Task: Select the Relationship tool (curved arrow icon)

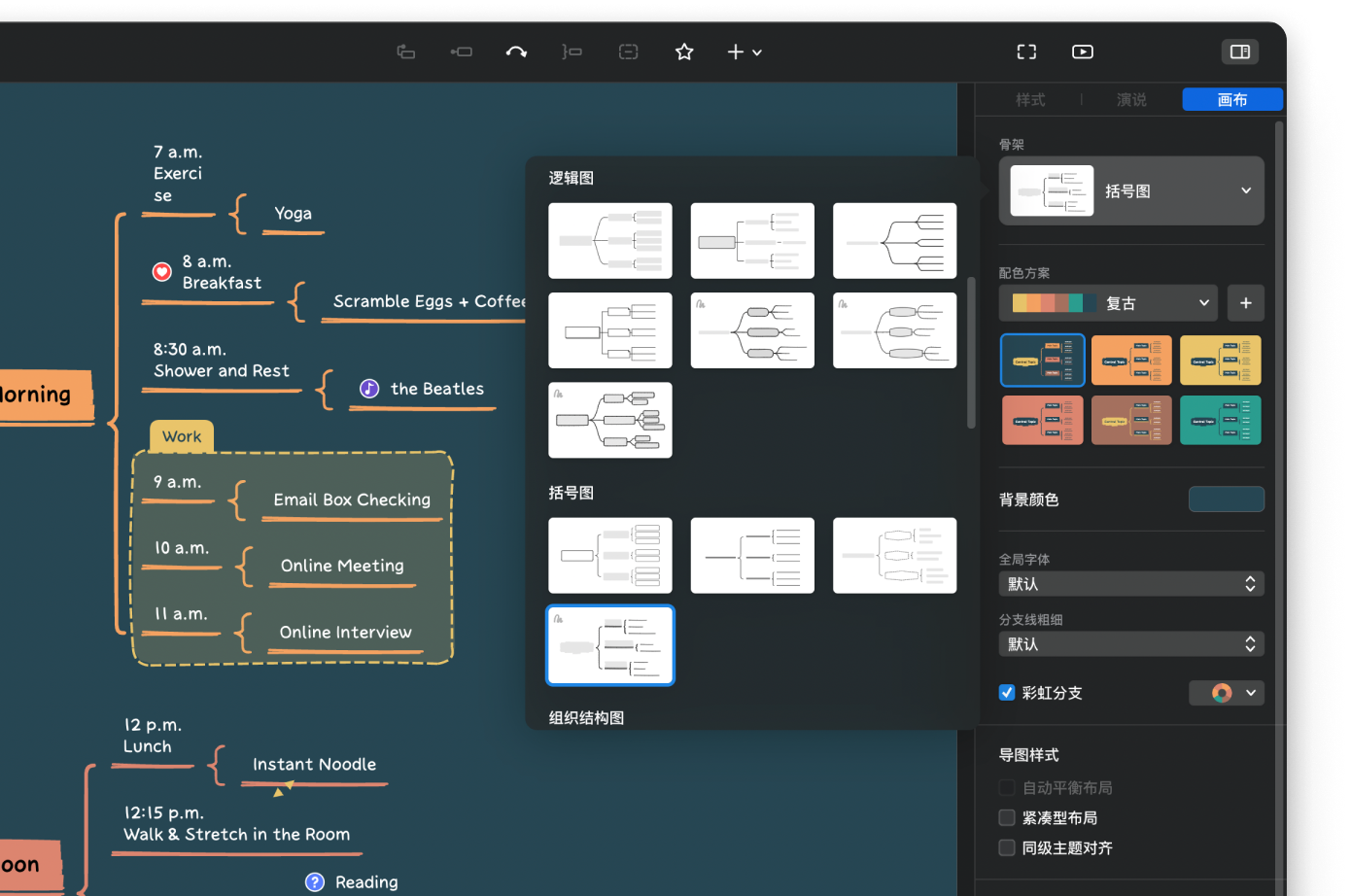Action: point(516,52)
